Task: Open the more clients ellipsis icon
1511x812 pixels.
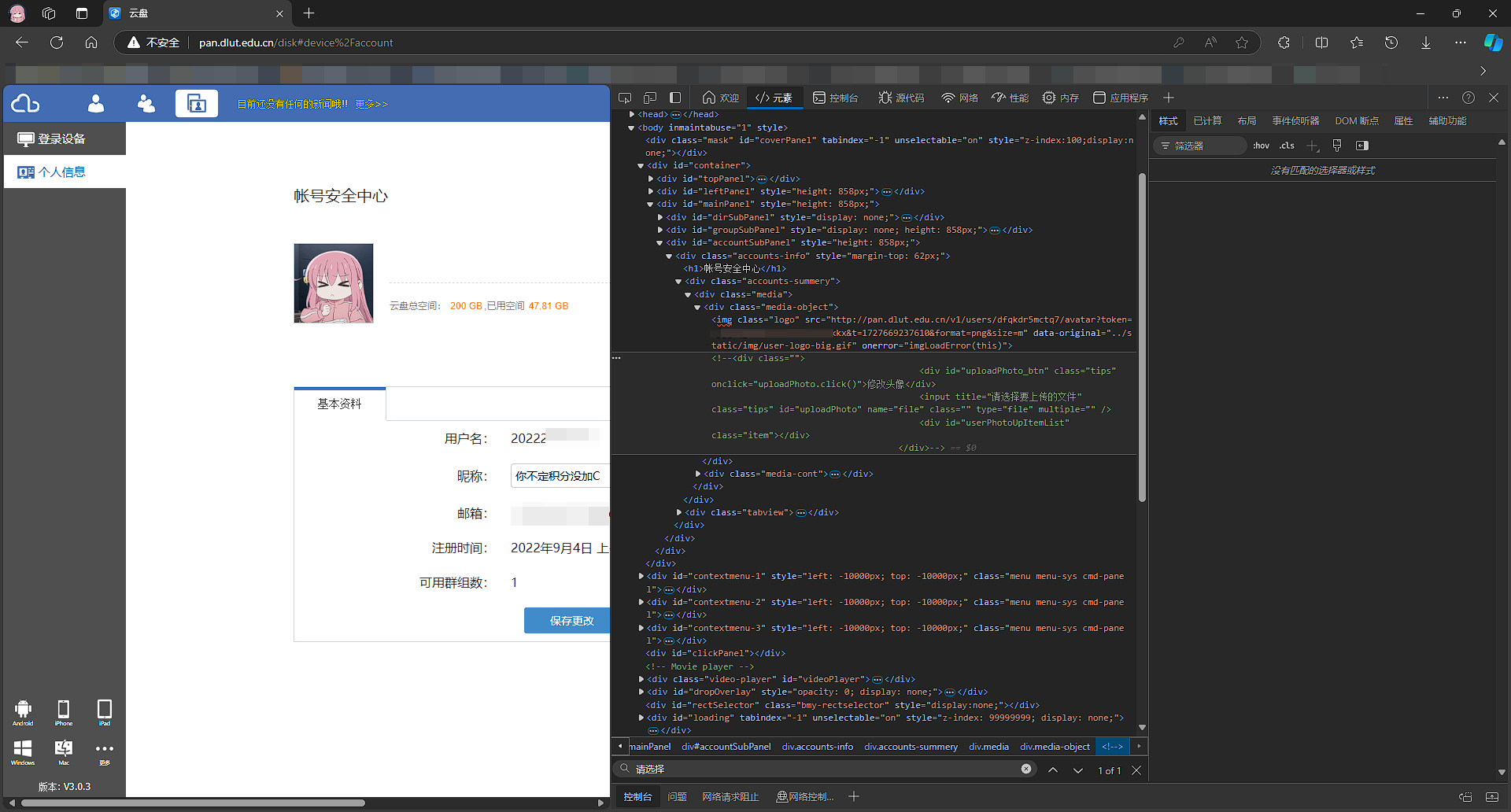Action: click(104, 752)
